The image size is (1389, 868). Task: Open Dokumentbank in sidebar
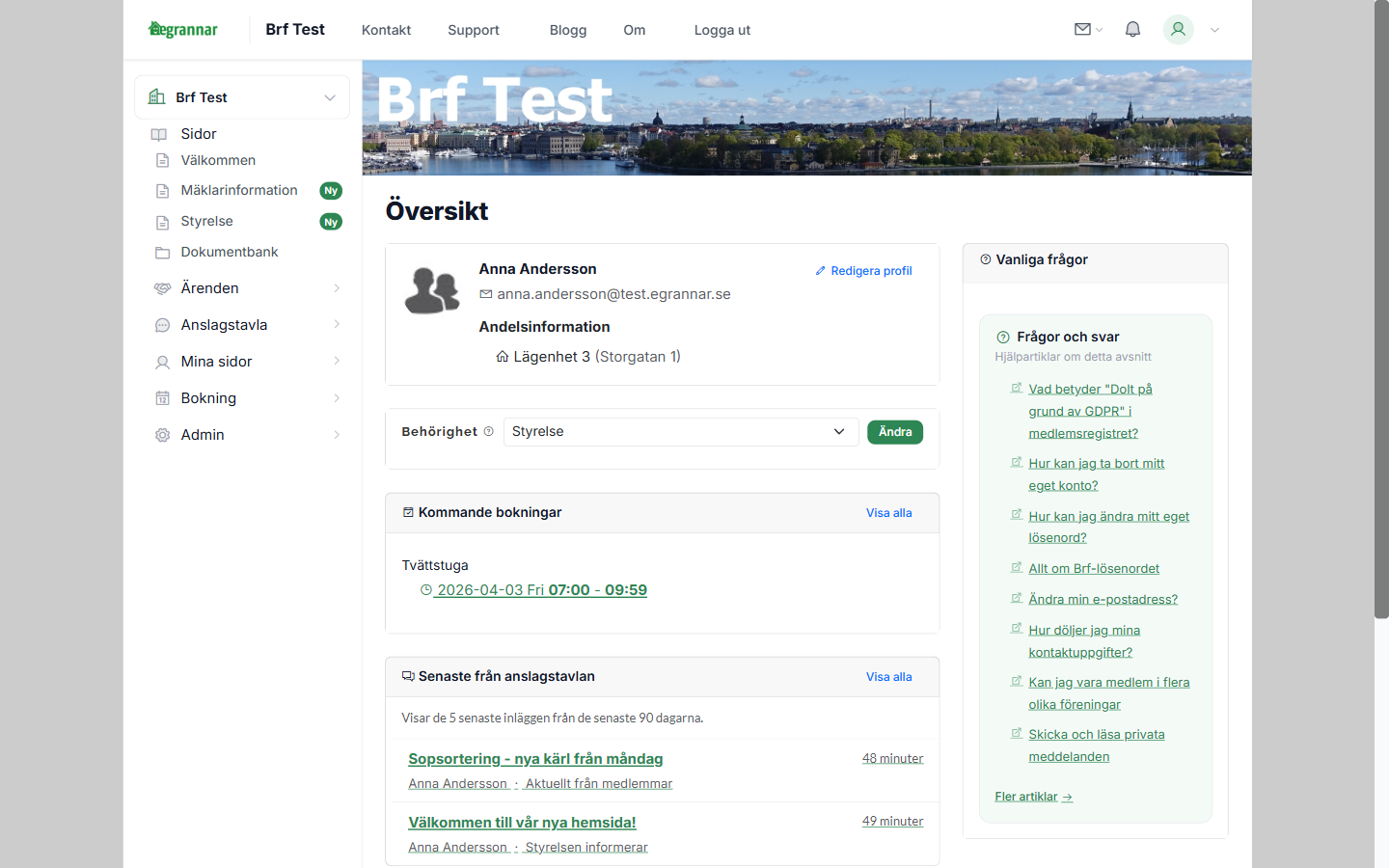tap(230, 252)
